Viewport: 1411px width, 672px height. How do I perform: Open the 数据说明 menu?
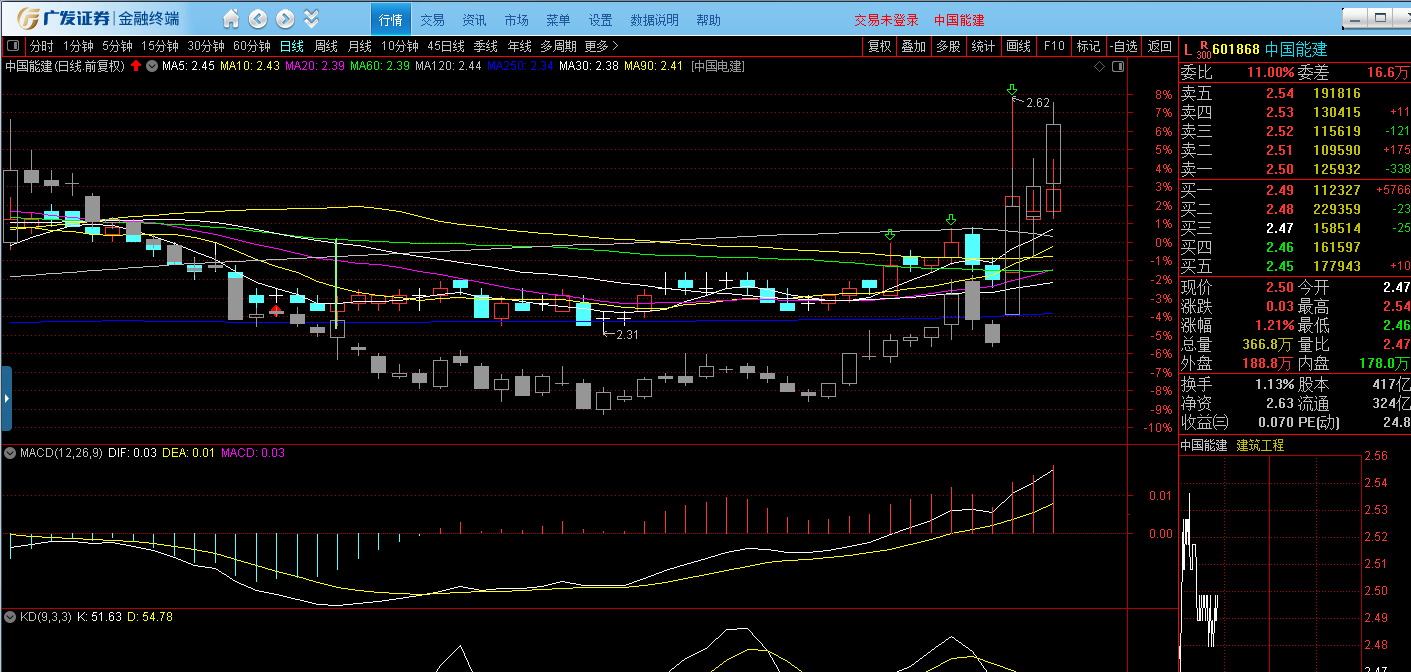[x=654, y=20]
